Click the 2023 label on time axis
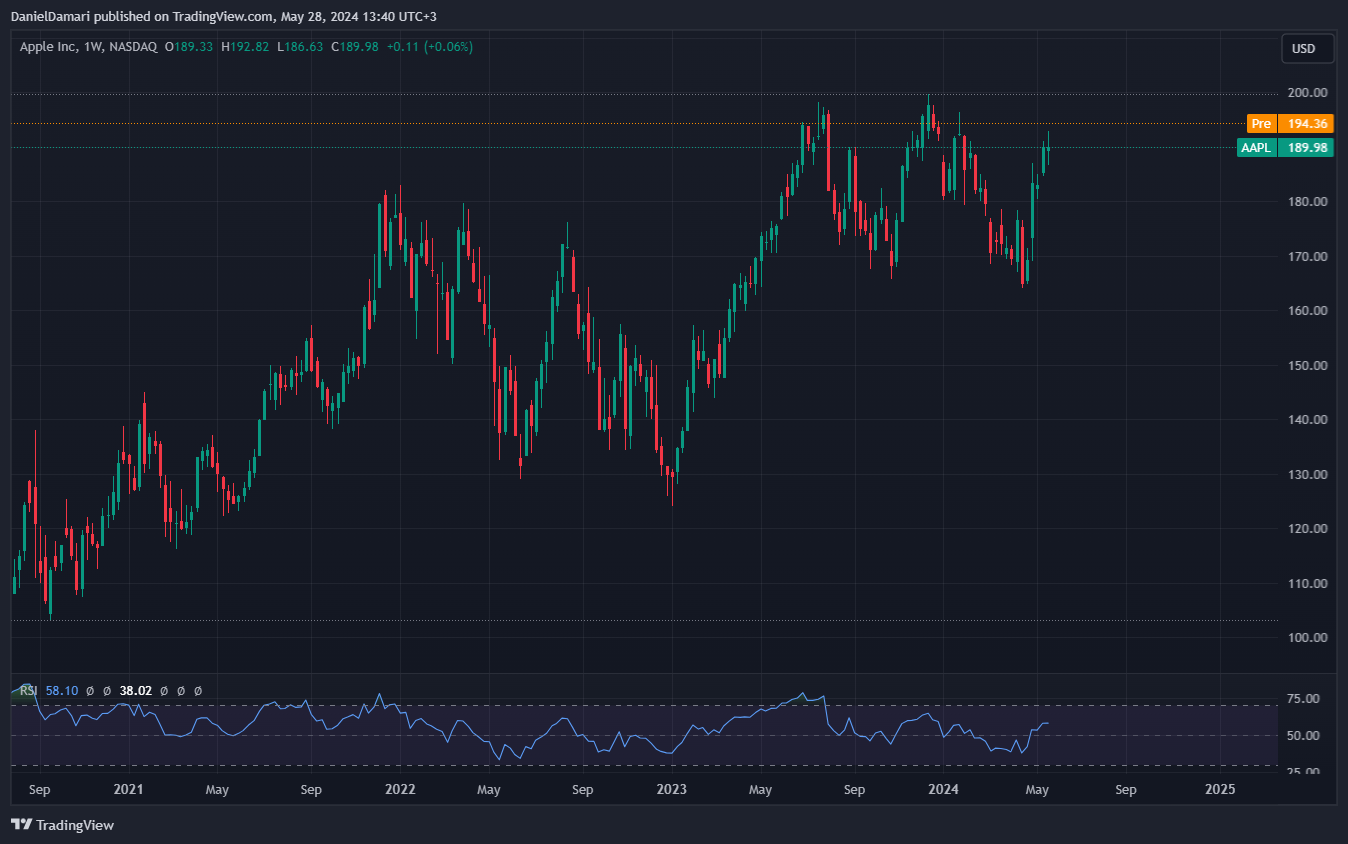 click(672, 790)
